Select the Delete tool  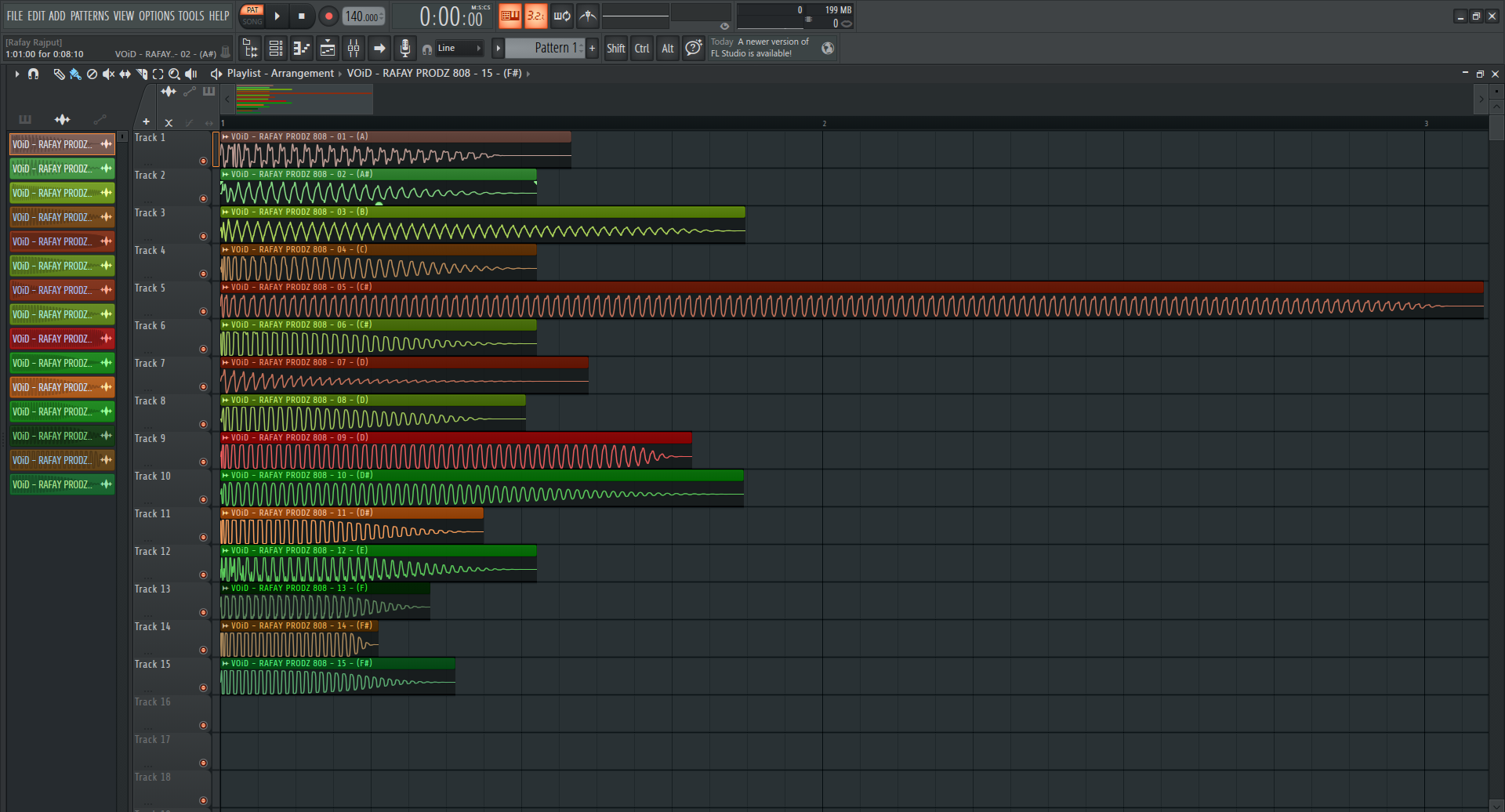click(92, 74)
